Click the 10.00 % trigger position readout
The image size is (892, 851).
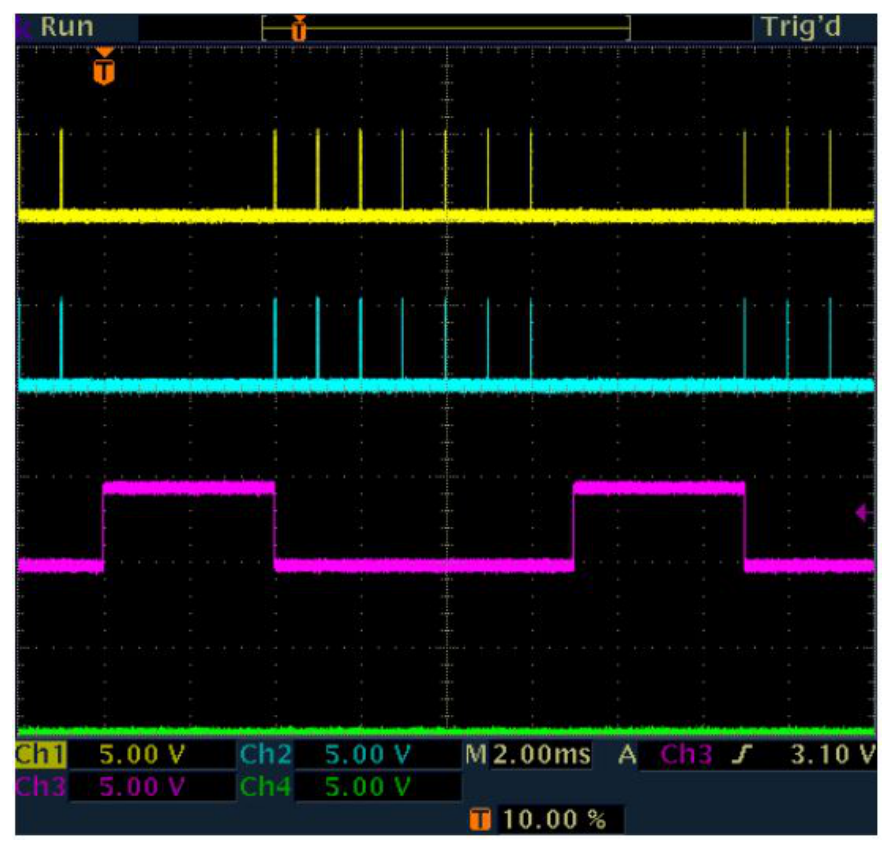tap(555, 819)
